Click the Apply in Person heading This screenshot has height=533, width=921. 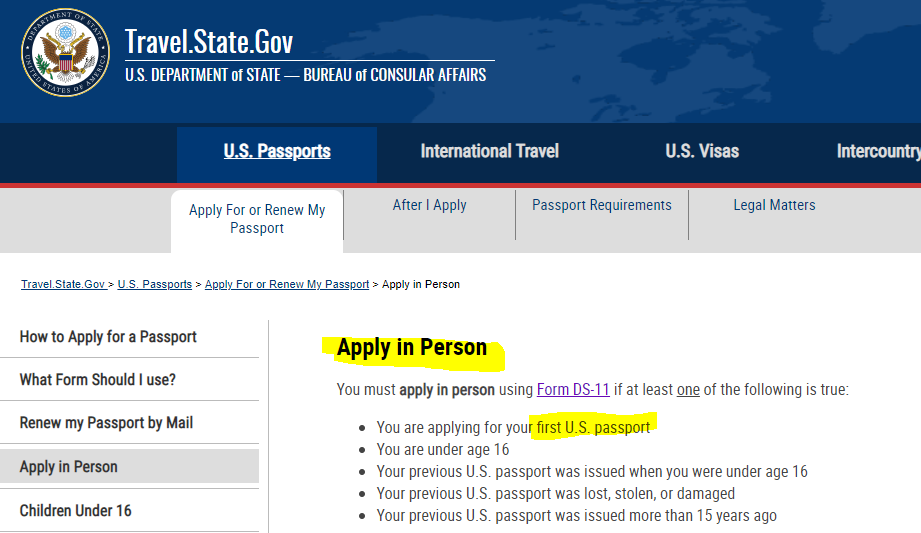tap(412, 348)
